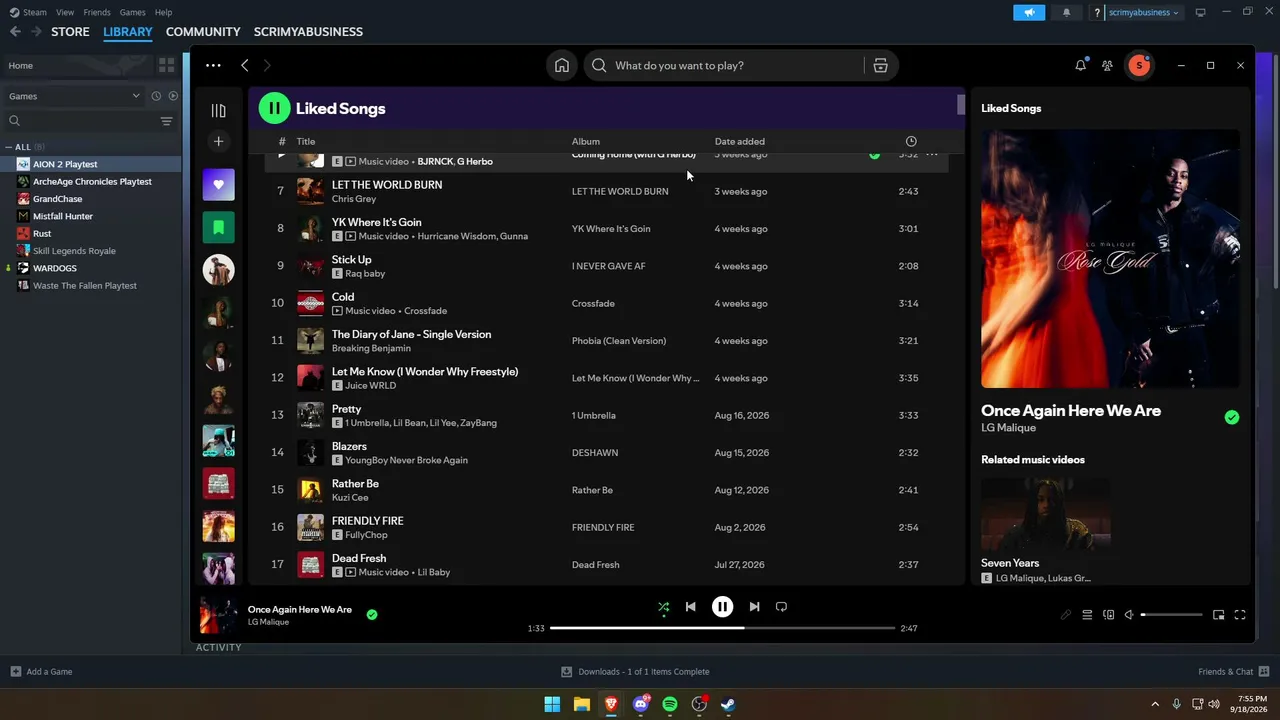Toggle liked checkmark on Once Again Here We Are
Screen dimensions: 1280x720
1232,417
